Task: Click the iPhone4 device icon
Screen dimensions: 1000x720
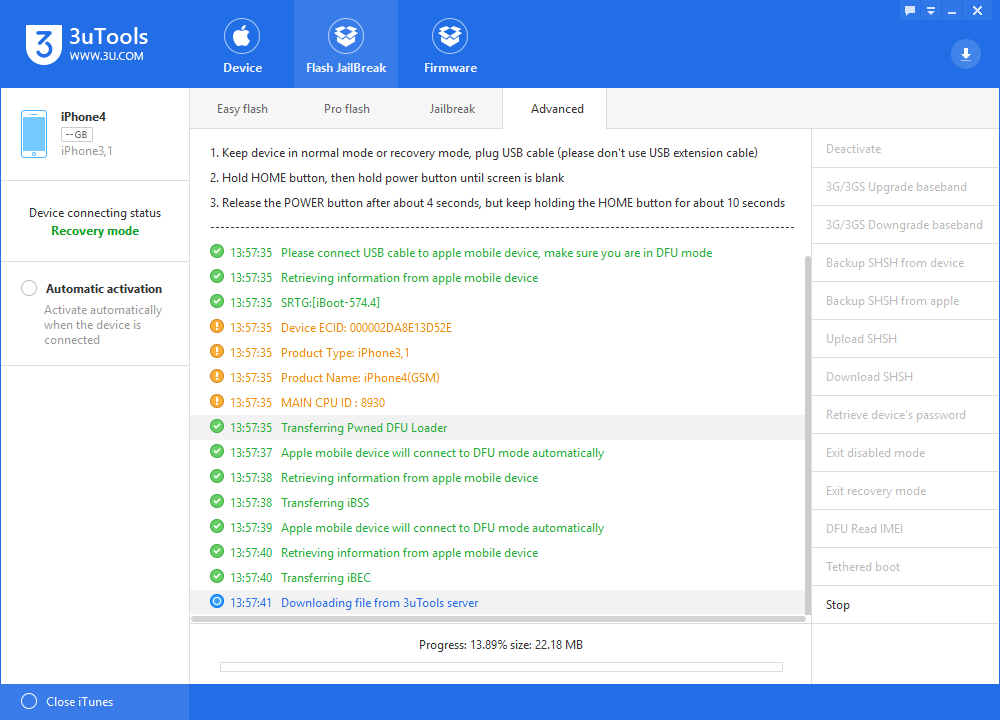Action: (34, 134)
